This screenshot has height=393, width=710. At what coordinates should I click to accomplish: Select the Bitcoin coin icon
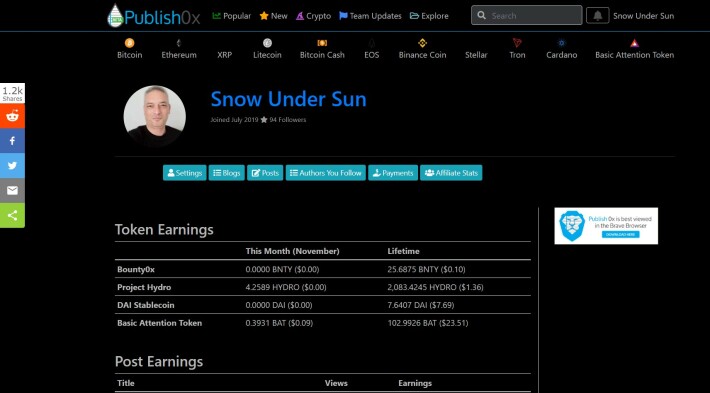[130, 43]
